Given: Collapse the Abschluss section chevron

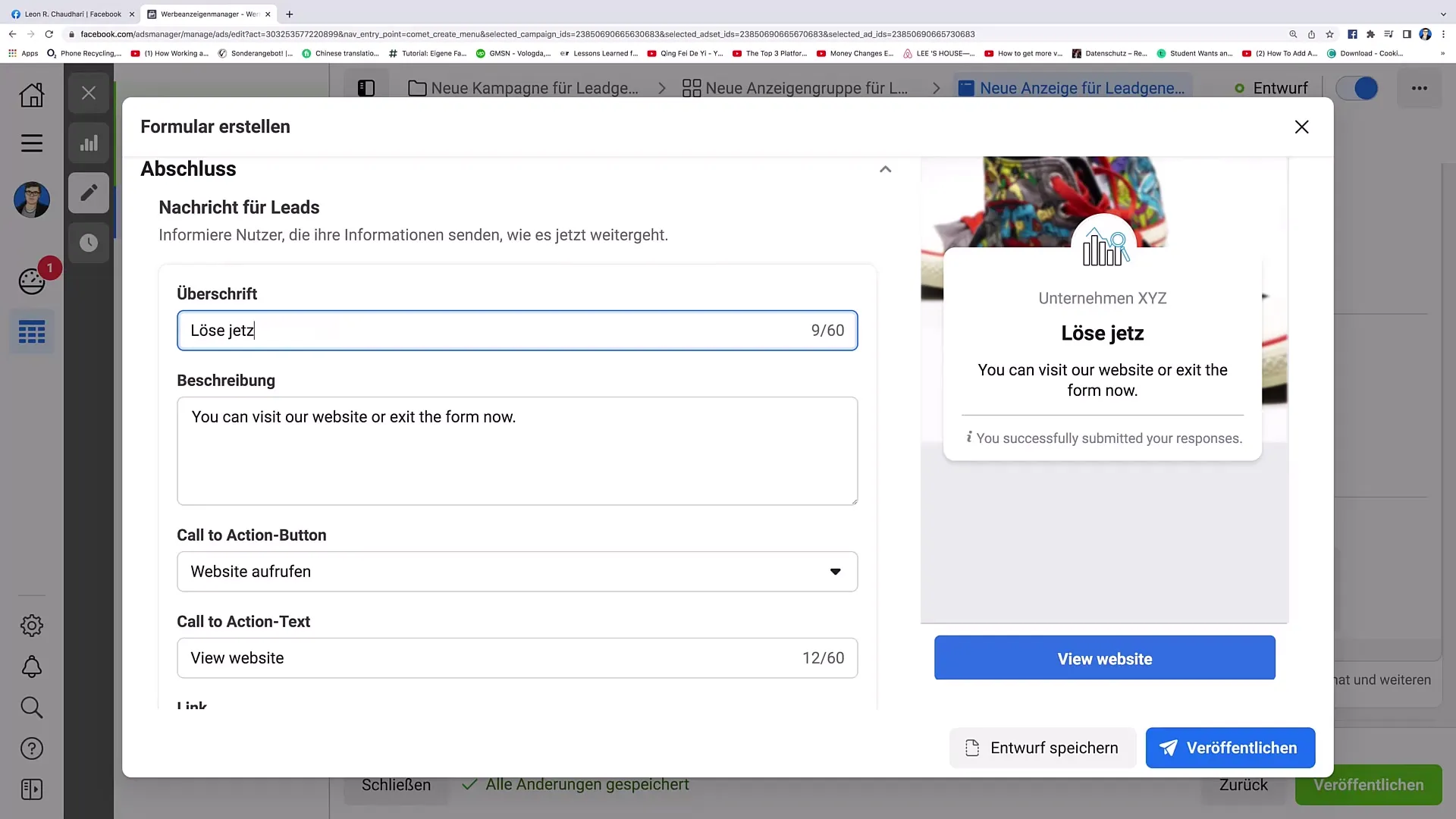Looking at the screenshot, I should (885, 169).
